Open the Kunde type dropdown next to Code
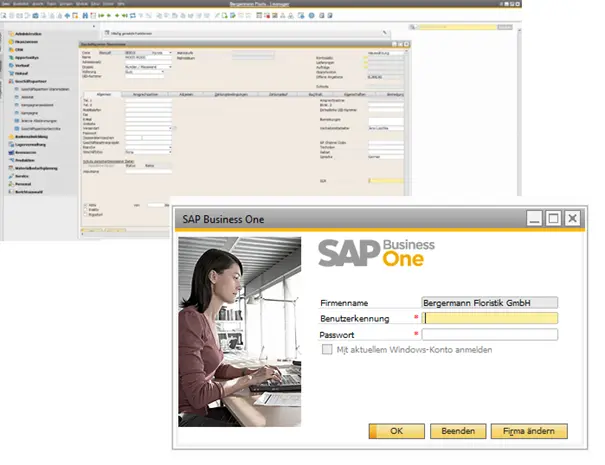The height and width of the screenshot is (465, 605). 170,52
